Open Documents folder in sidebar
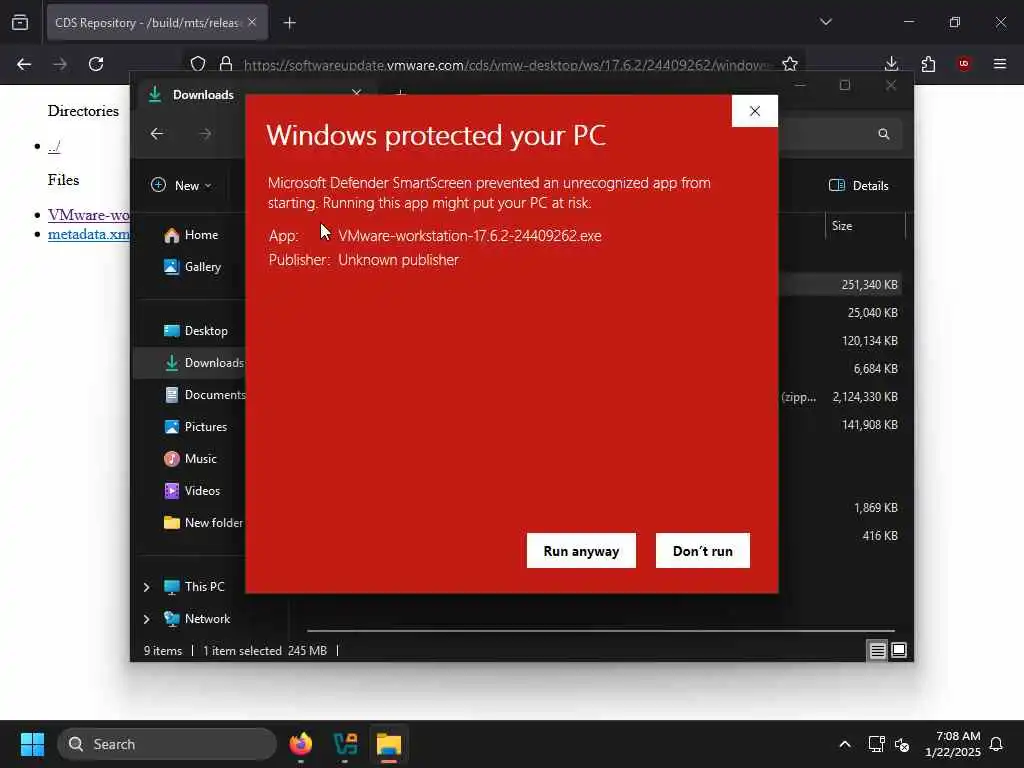Image resolution: width=1024 pixels, height=768 pixels. (x=204, y=394)
